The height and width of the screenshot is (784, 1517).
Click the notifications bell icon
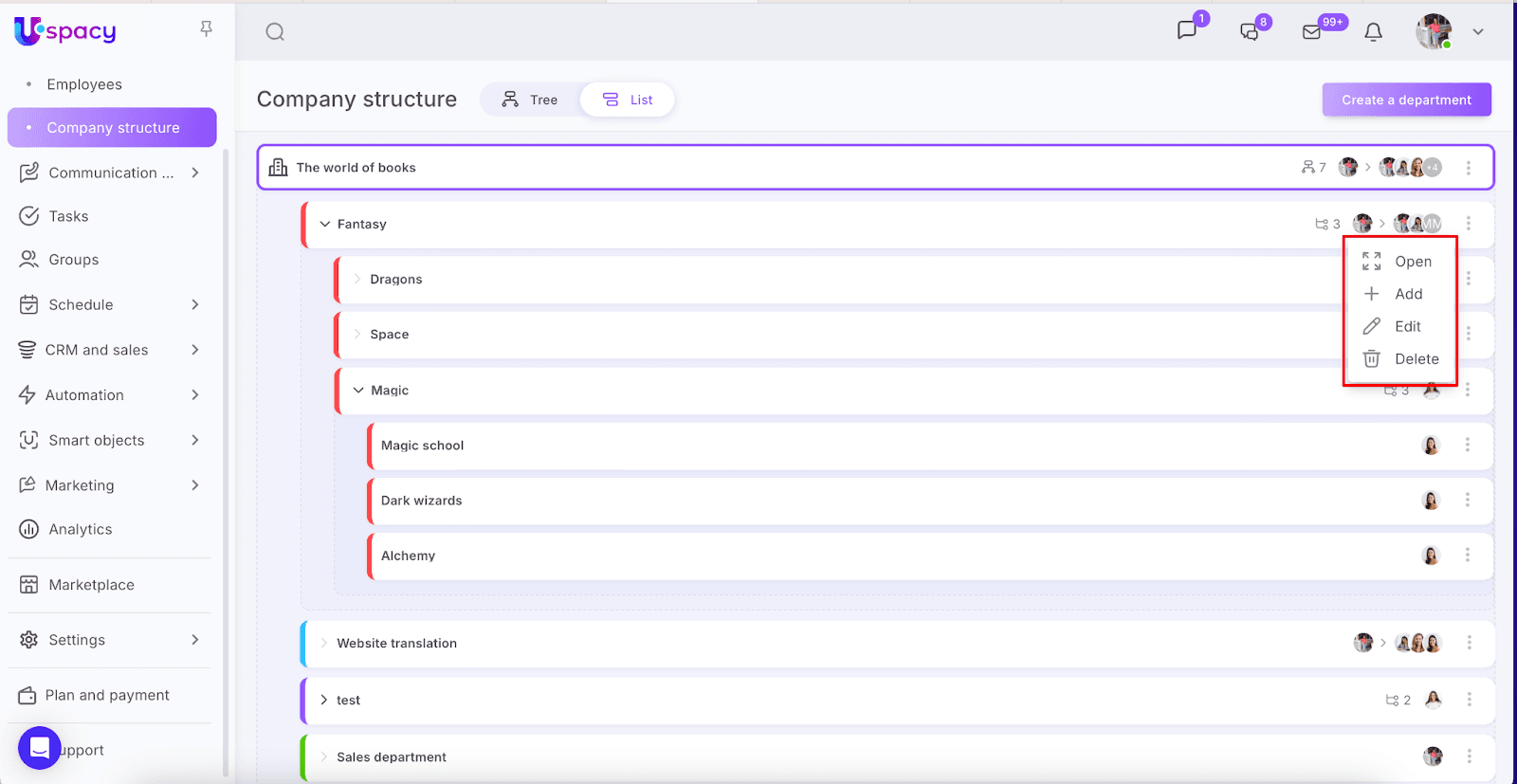pos(1373,32)
